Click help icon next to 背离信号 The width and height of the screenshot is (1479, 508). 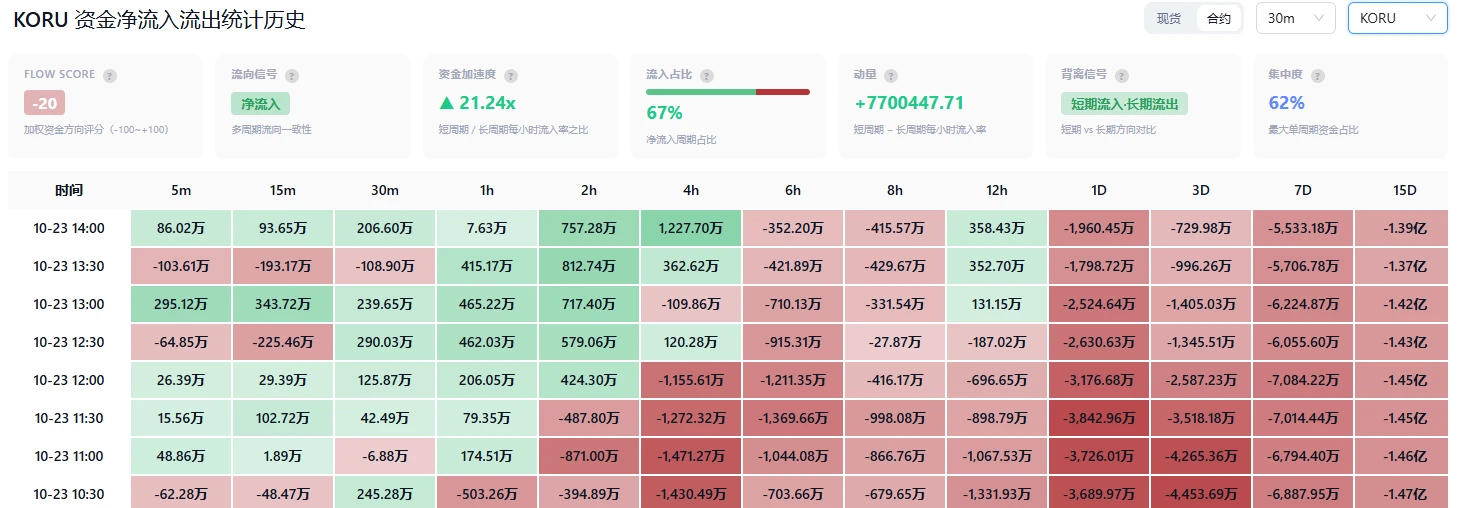(x=1122, y=75)
